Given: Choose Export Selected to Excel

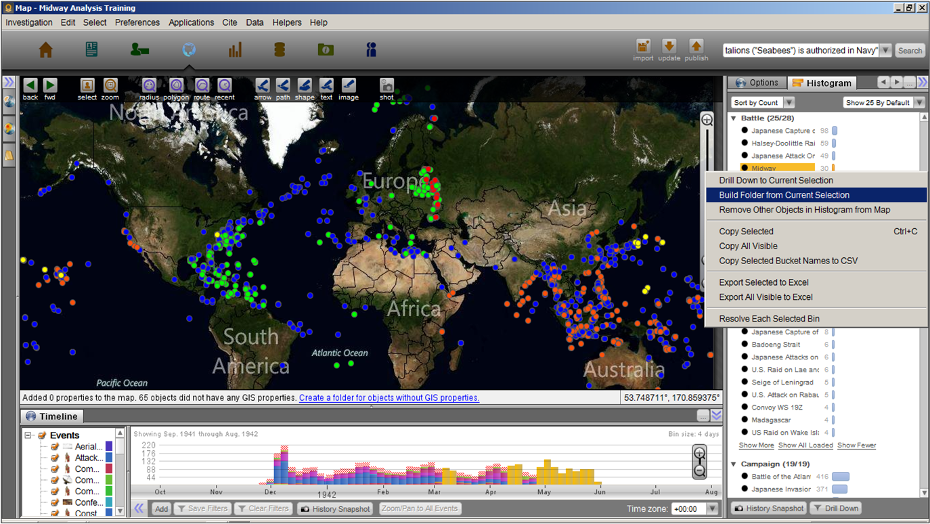Looking at the screenshot, I should click(x=816, y=282).
